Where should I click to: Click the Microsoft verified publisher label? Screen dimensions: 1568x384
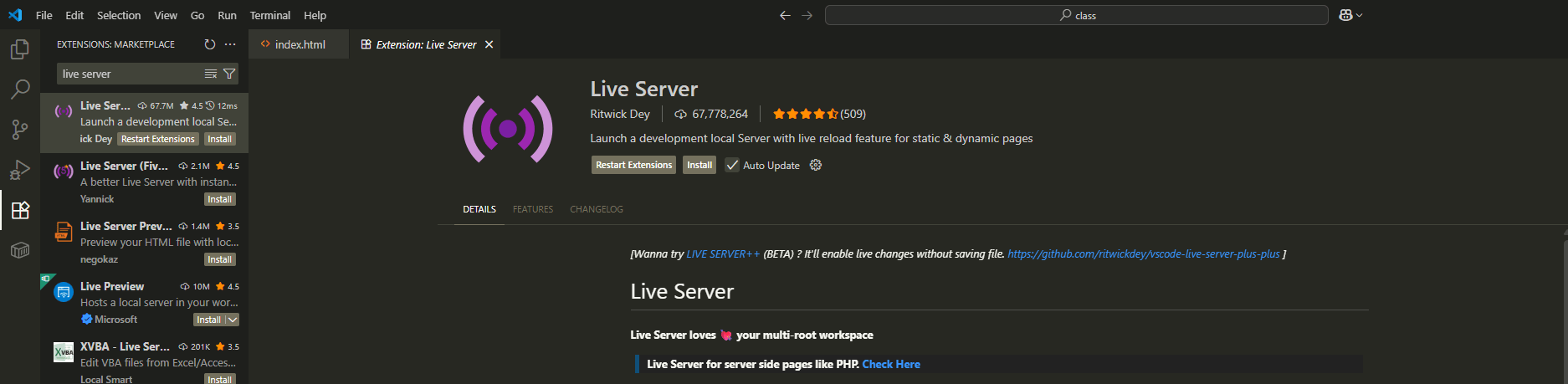[x=110, y=320]
